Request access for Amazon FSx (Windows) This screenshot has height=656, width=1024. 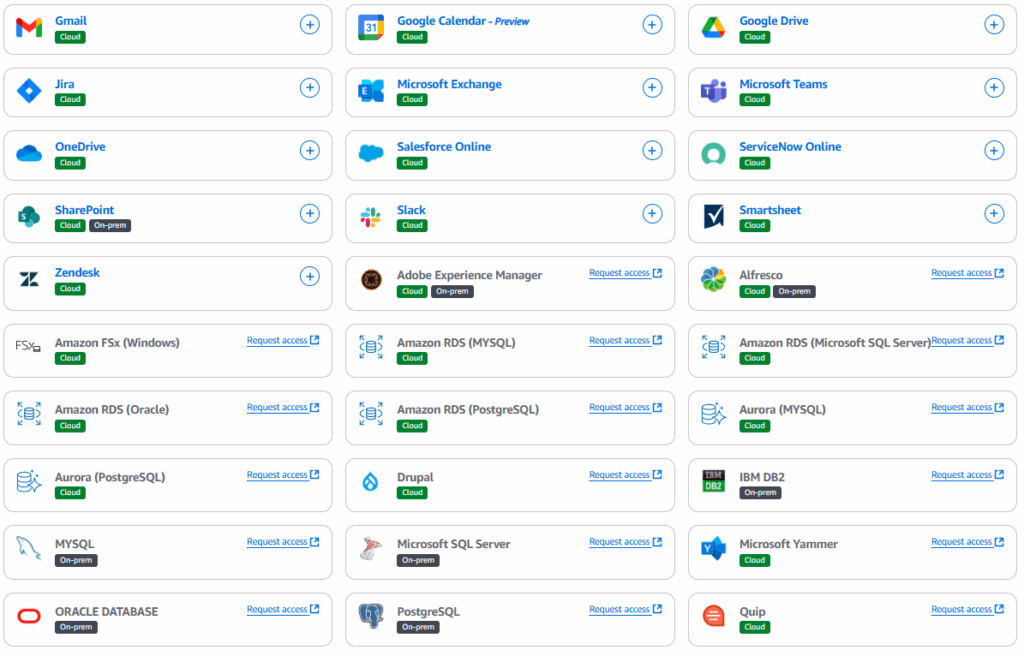[283, 340]
